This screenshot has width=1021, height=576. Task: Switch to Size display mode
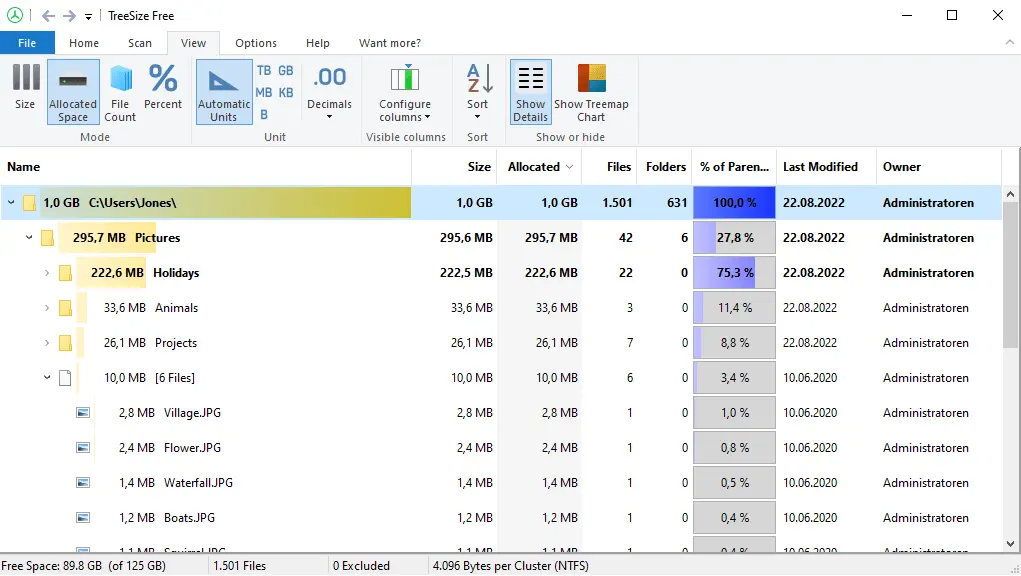point(24,91)
